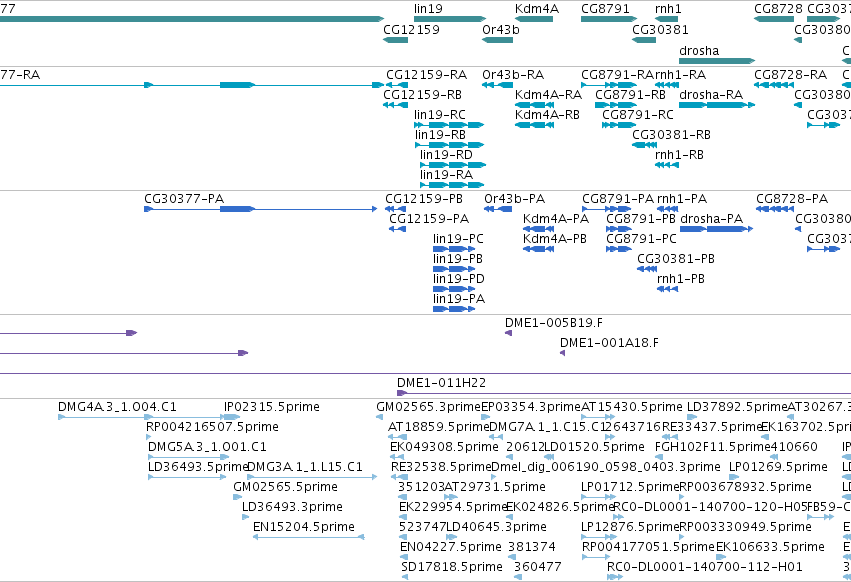Image resolution: width=851 pixels, height=582 pixels.
Task: Click the CG8728 gene feature
Action: click(774, 19)
